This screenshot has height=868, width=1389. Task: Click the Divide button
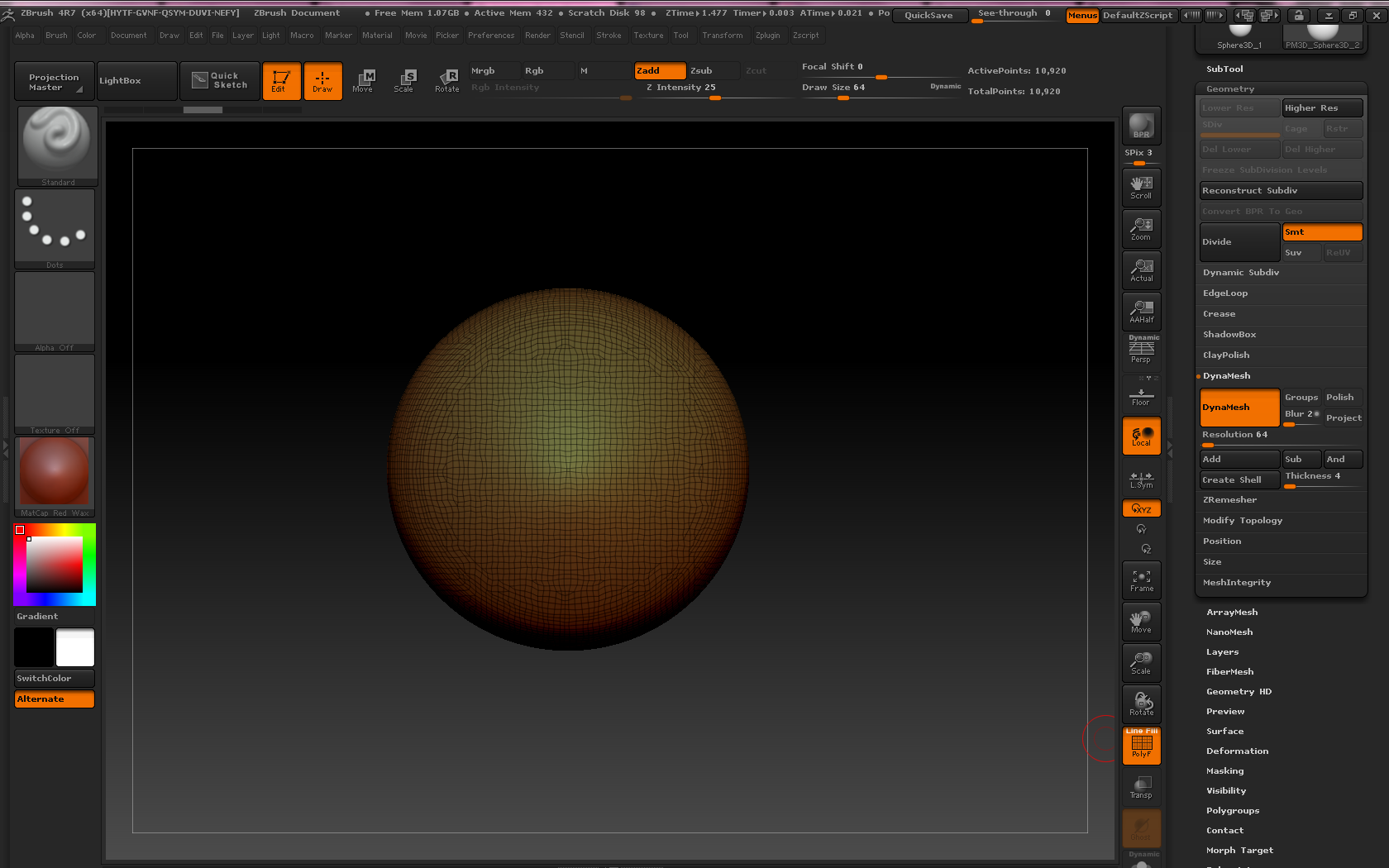pyautogui.click(x=1239, y=242)
